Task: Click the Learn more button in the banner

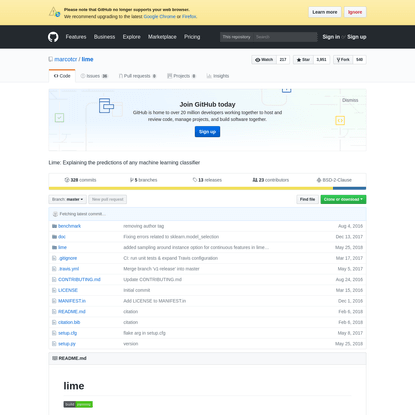Action: click(325, 12)
